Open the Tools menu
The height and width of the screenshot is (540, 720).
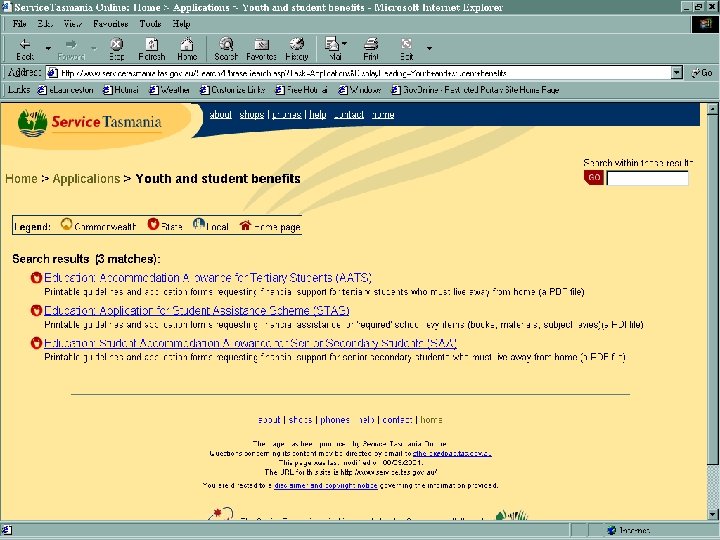coord(150,24)
